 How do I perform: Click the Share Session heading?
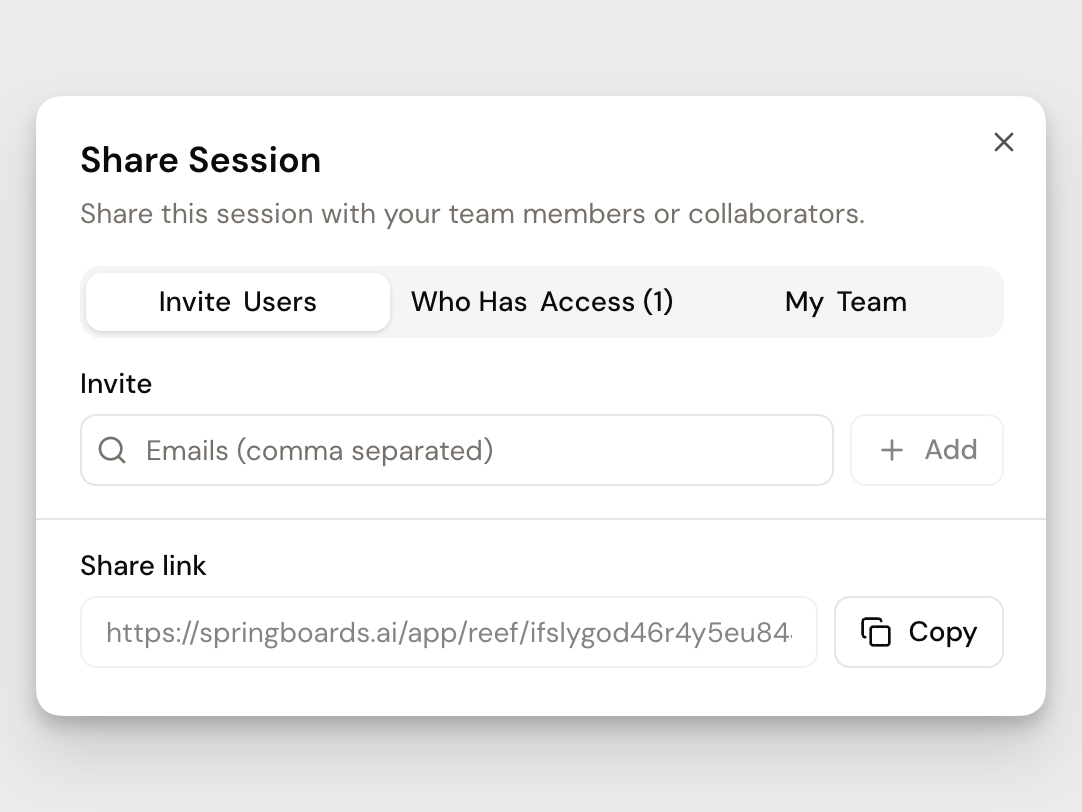[201, 160]
